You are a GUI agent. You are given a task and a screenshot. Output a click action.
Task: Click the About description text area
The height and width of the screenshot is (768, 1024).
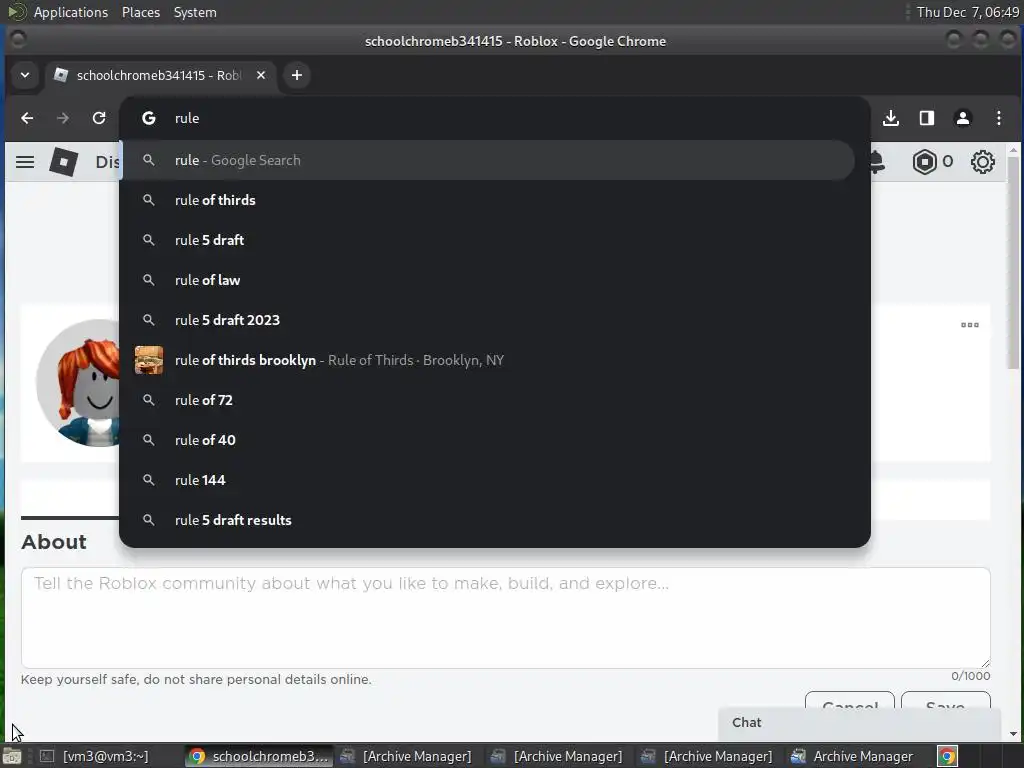tap(505, 618)
